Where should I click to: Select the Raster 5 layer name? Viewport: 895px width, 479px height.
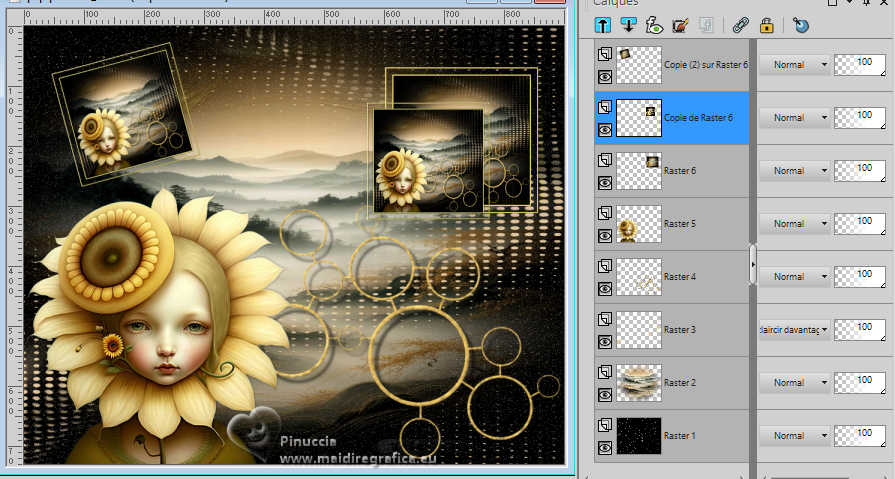click(x=680, y=224)
